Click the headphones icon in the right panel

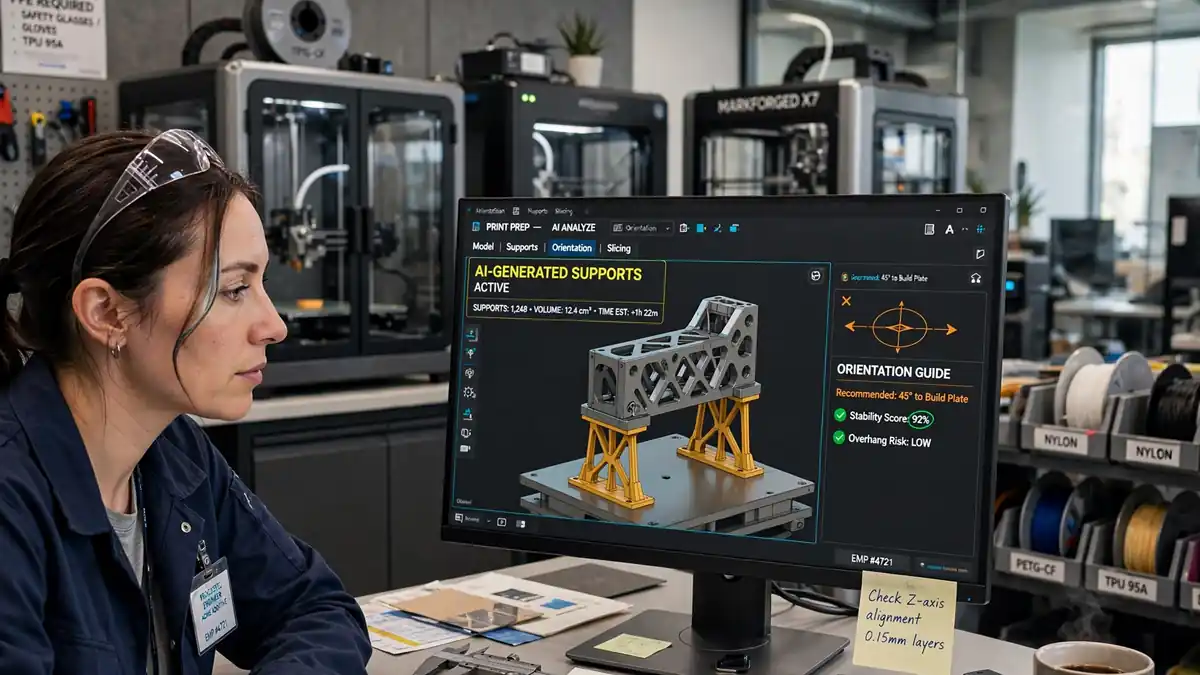coord(975,278)
